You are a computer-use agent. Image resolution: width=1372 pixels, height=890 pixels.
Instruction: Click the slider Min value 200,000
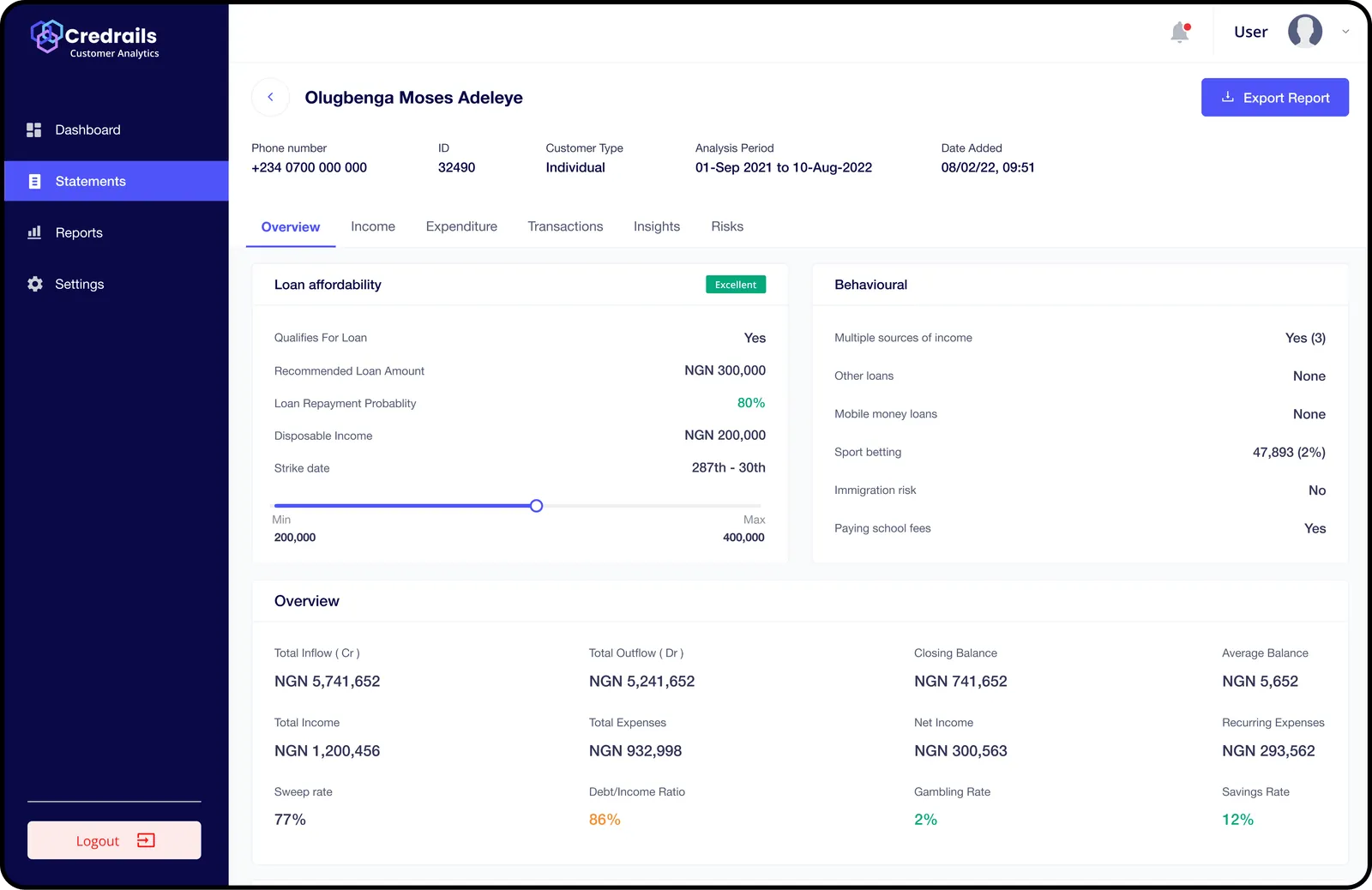(x=295, y=538)
